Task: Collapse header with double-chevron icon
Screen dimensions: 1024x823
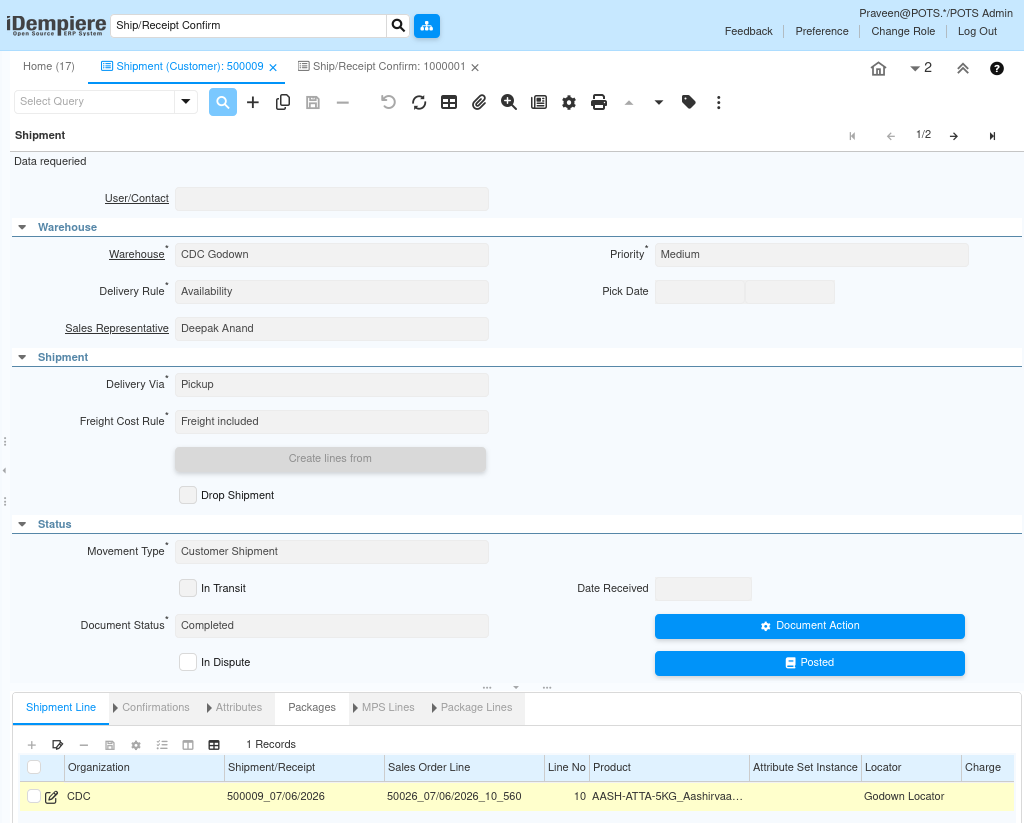Action: click(x=963, y=69)
